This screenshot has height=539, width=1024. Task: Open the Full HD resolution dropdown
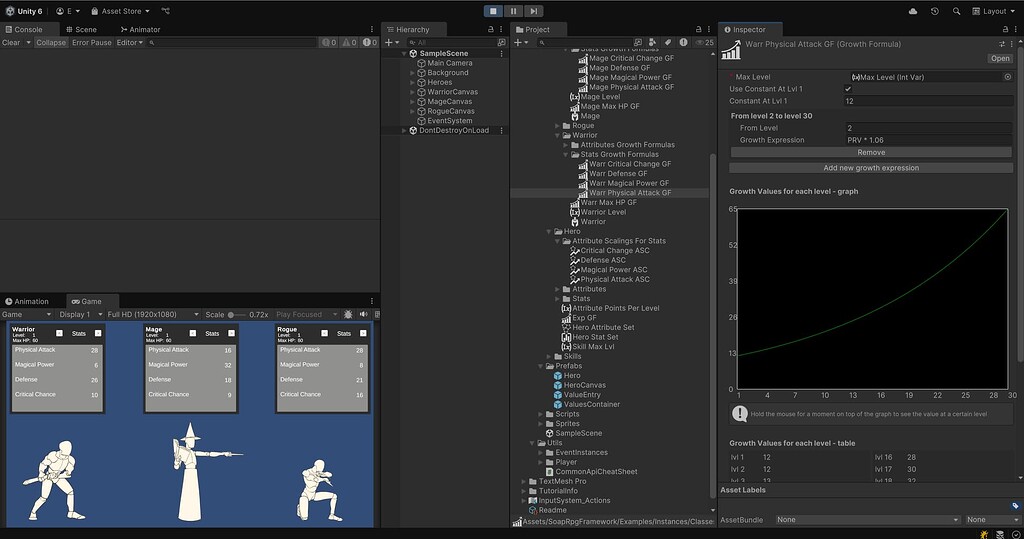tap(143, 314)
